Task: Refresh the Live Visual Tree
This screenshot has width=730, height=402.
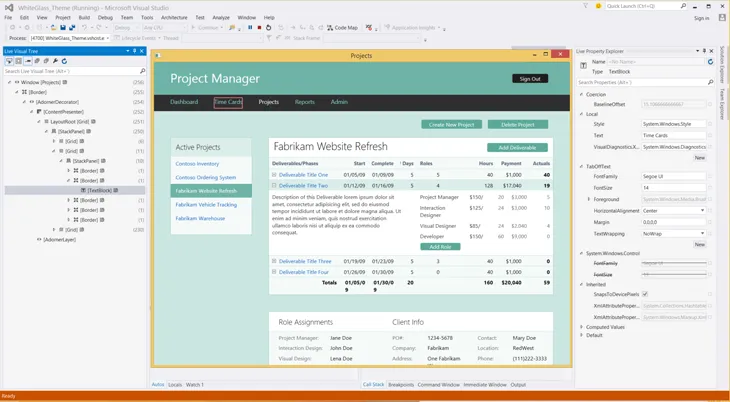Action: tap(64, 61)
